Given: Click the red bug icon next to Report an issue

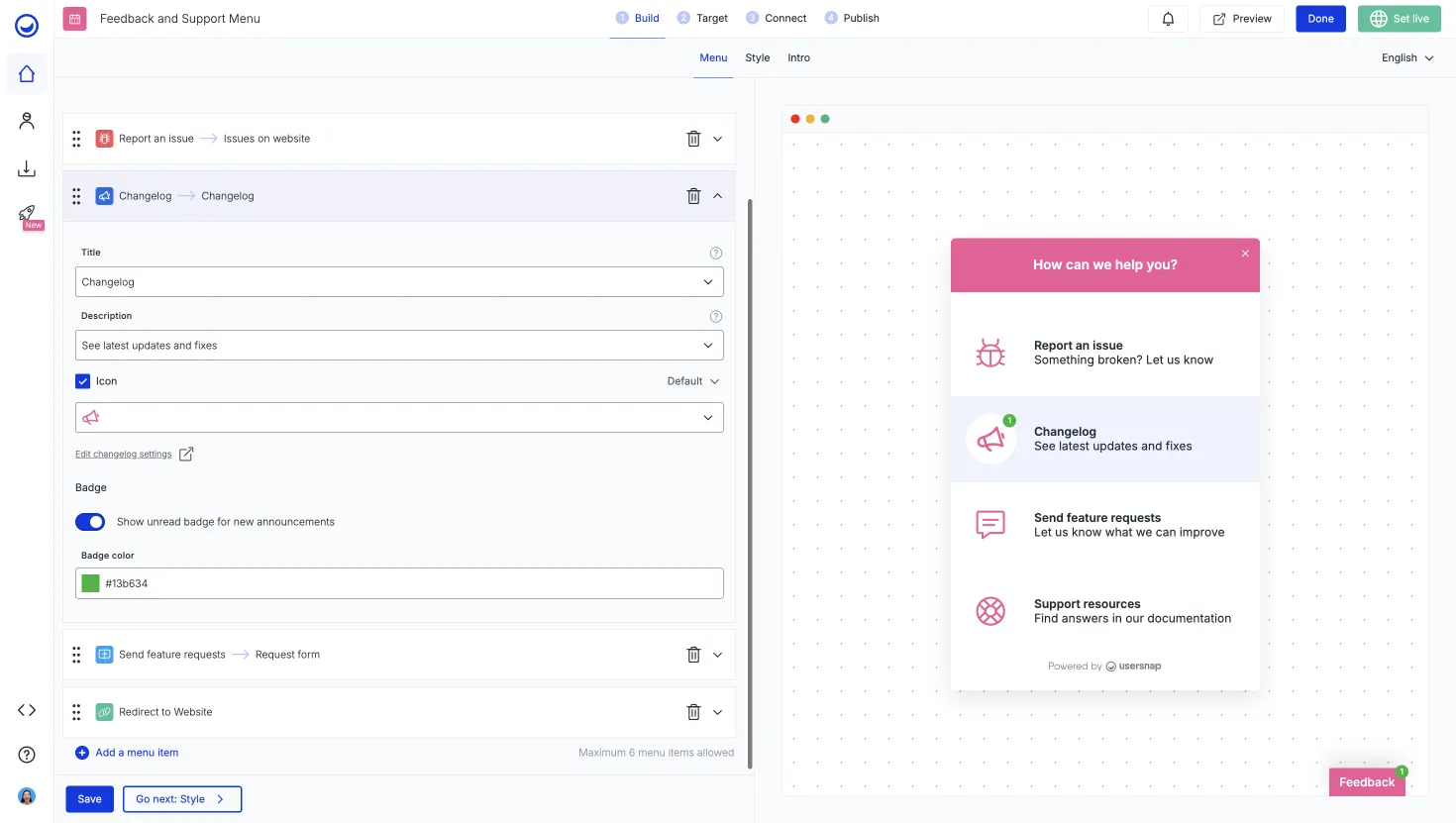Looking at the screenshot, I should click(104, 139).
